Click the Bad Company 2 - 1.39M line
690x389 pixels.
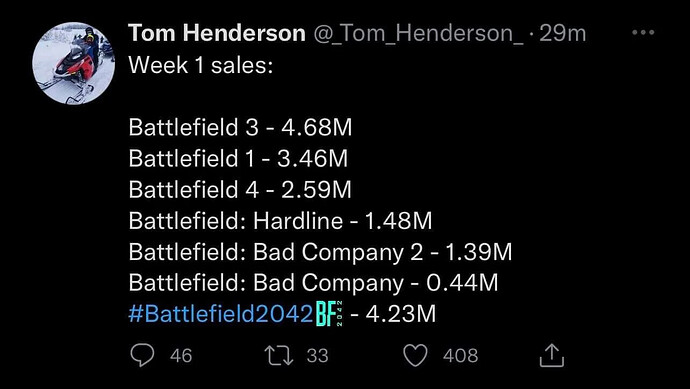click(320, 252)
